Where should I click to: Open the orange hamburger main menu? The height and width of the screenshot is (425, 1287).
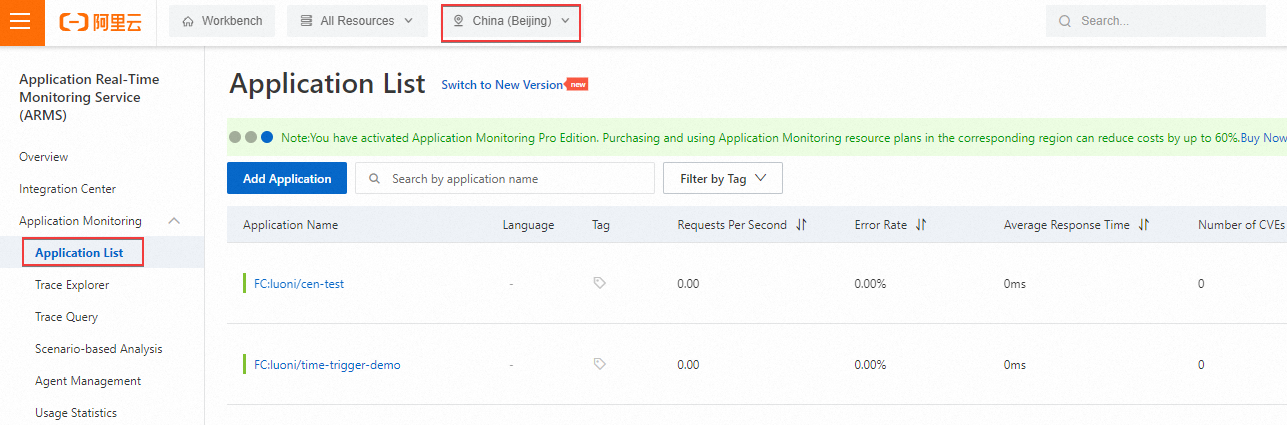point(22,22)
